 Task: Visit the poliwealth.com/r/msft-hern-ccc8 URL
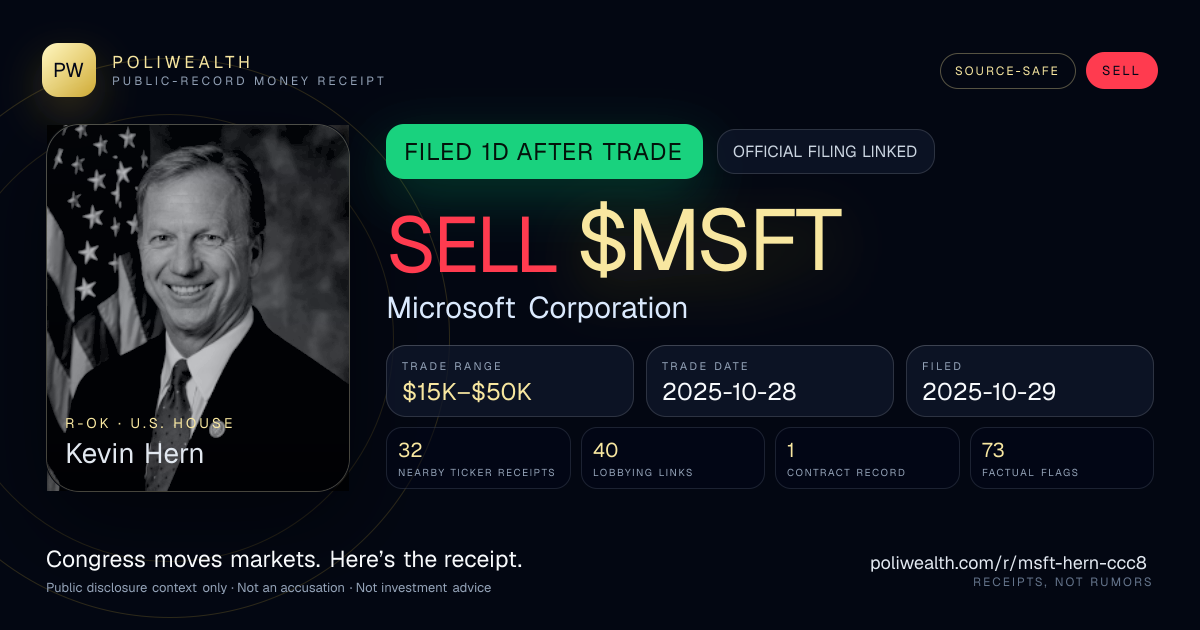1008,563
